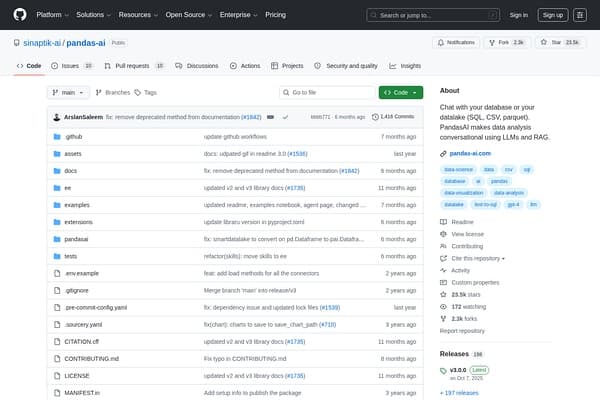Open the LICENSE file
This screenshot has height=400, width=600.
77,376
